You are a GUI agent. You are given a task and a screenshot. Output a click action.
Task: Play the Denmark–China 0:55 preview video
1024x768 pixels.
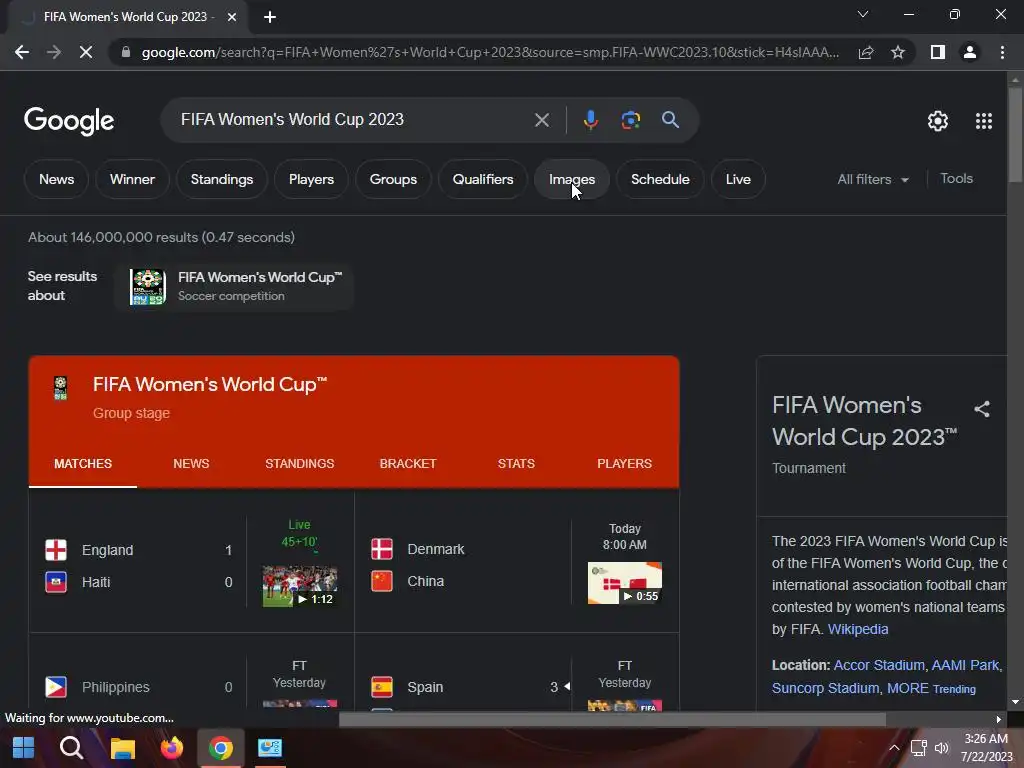coord(624,583)
